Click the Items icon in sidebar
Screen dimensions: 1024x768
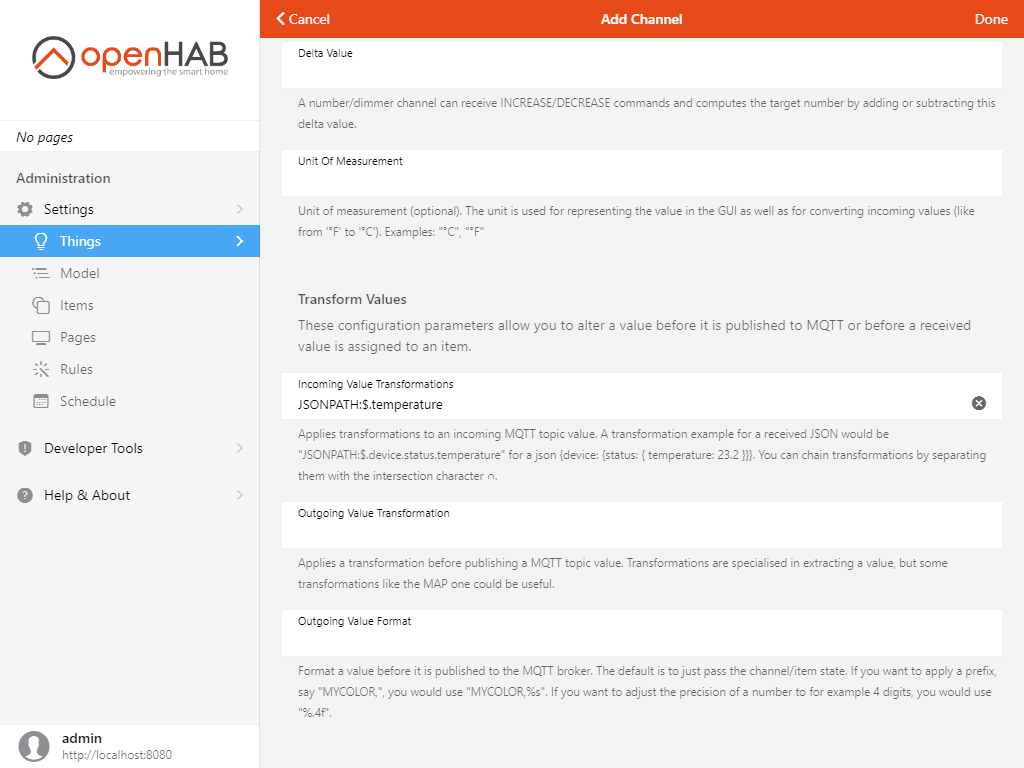coord(41,305)
